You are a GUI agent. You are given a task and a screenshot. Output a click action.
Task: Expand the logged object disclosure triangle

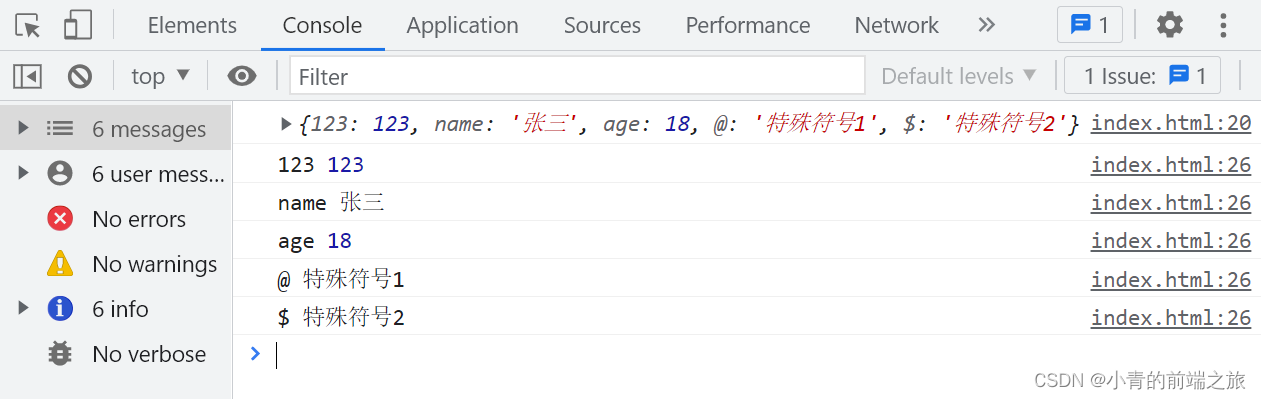point(286,124)
